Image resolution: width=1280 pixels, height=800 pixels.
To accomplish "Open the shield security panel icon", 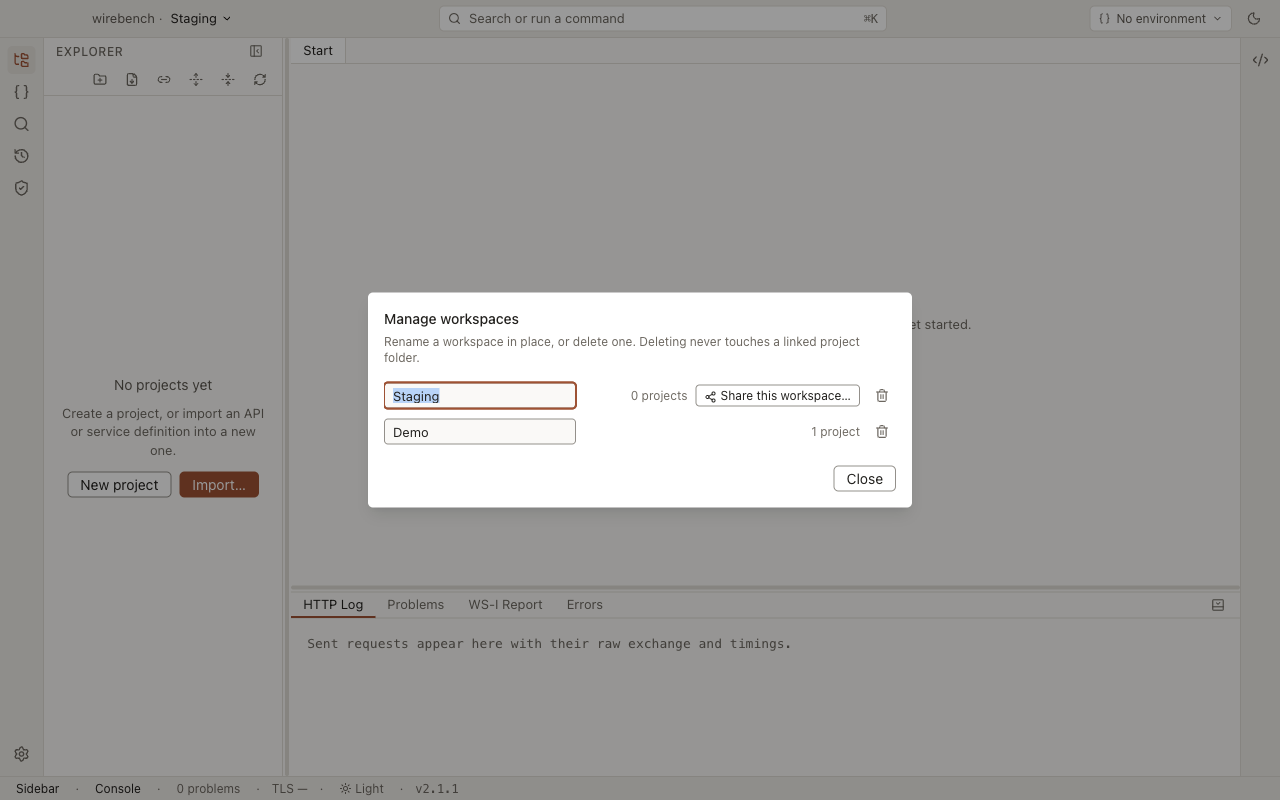I will pyautogui.click(x=21, y=188).
